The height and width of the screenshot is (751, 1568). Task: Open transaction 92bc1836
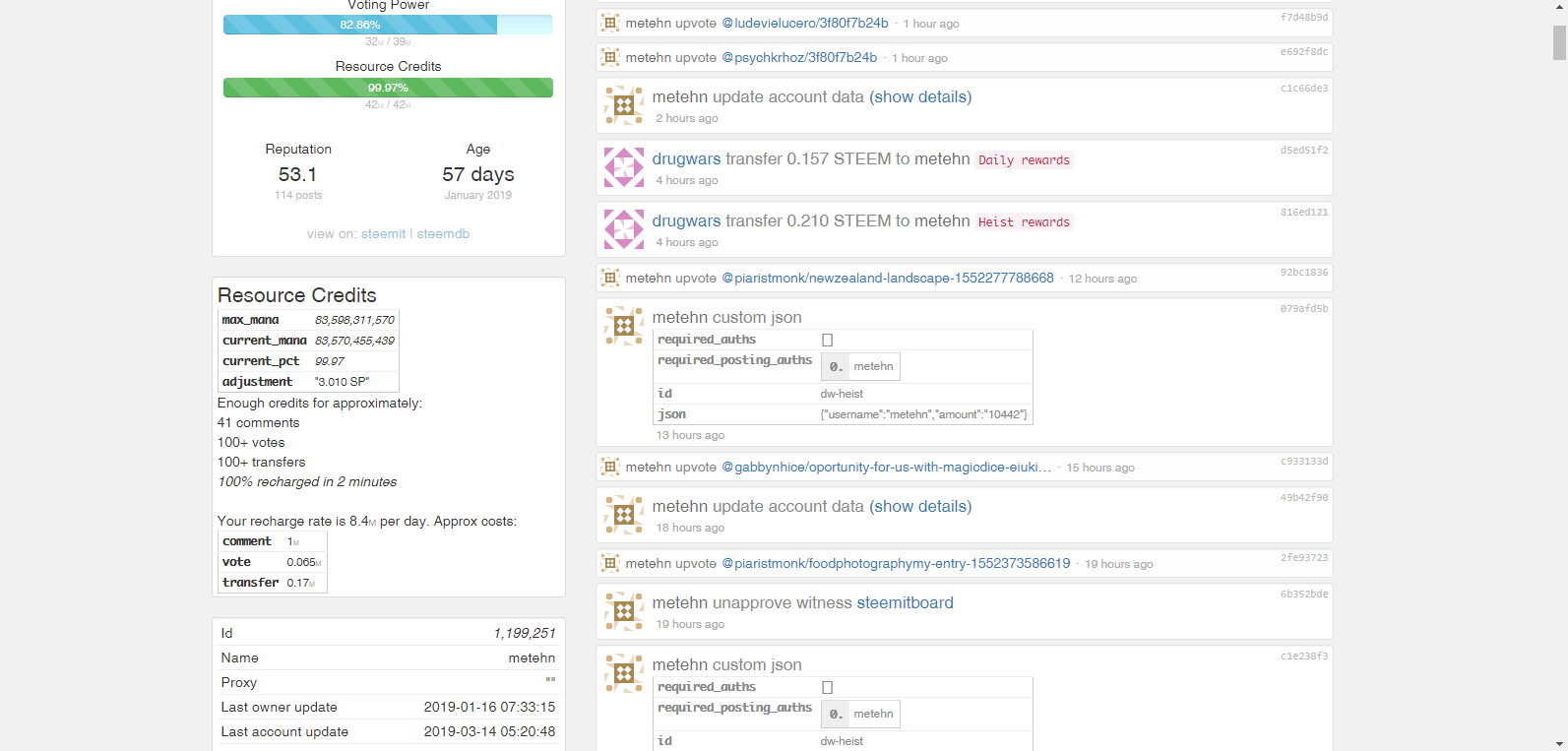coord(1304,272)
